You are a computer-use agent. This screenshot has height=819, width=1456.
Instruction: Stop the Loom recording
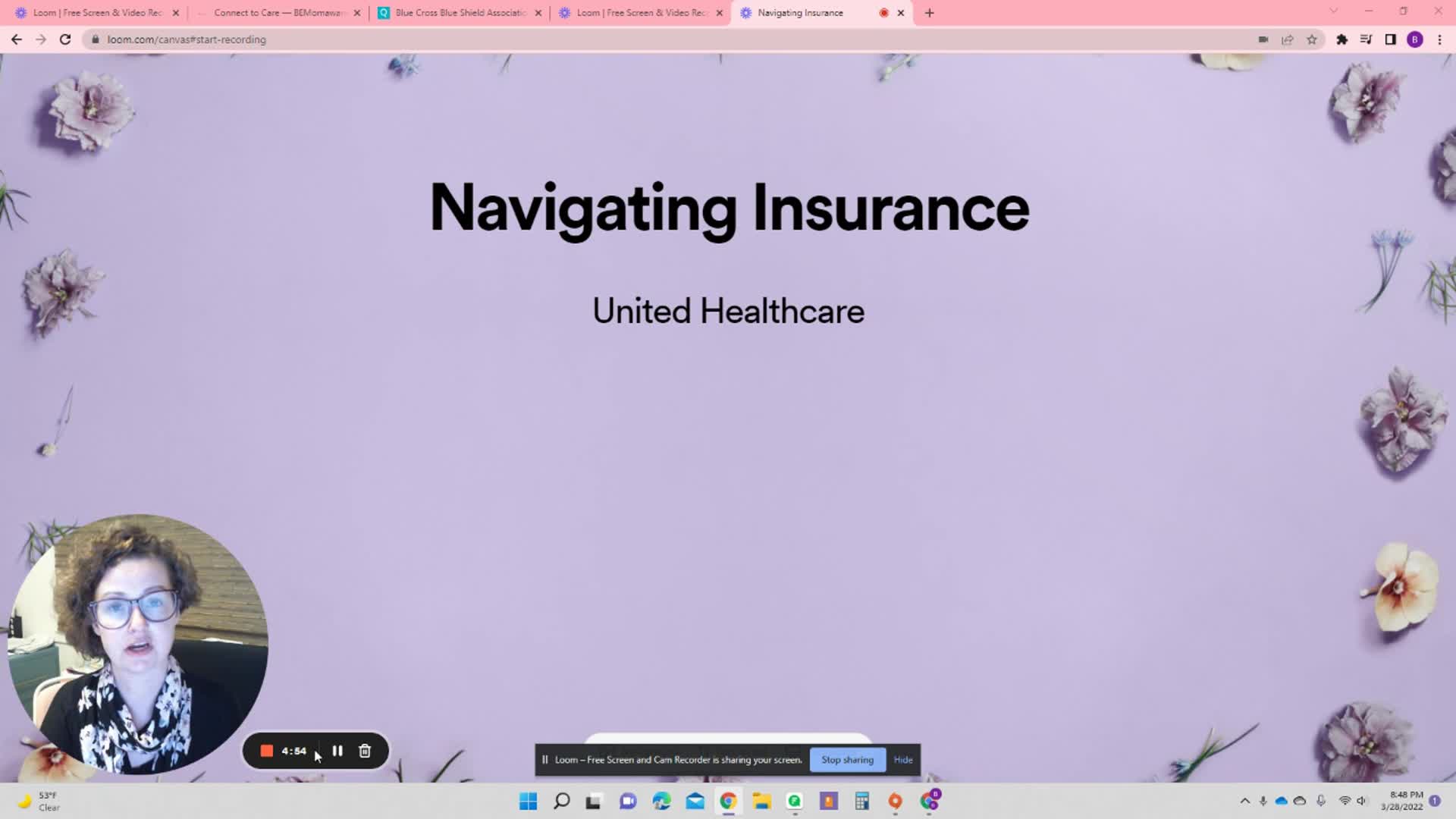click(x=266, y=751)
